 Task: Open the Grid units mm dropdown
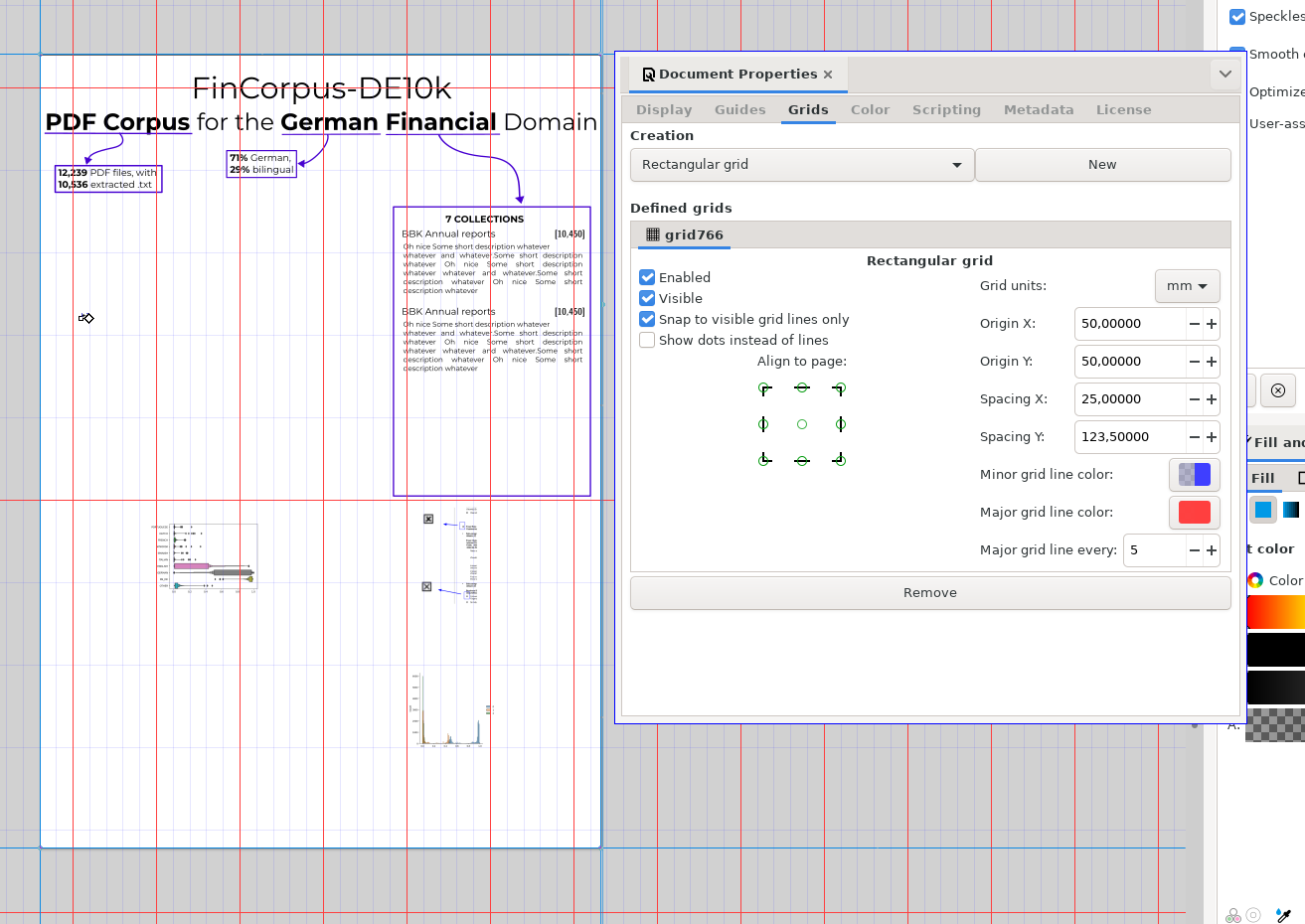pos(1187,286)
